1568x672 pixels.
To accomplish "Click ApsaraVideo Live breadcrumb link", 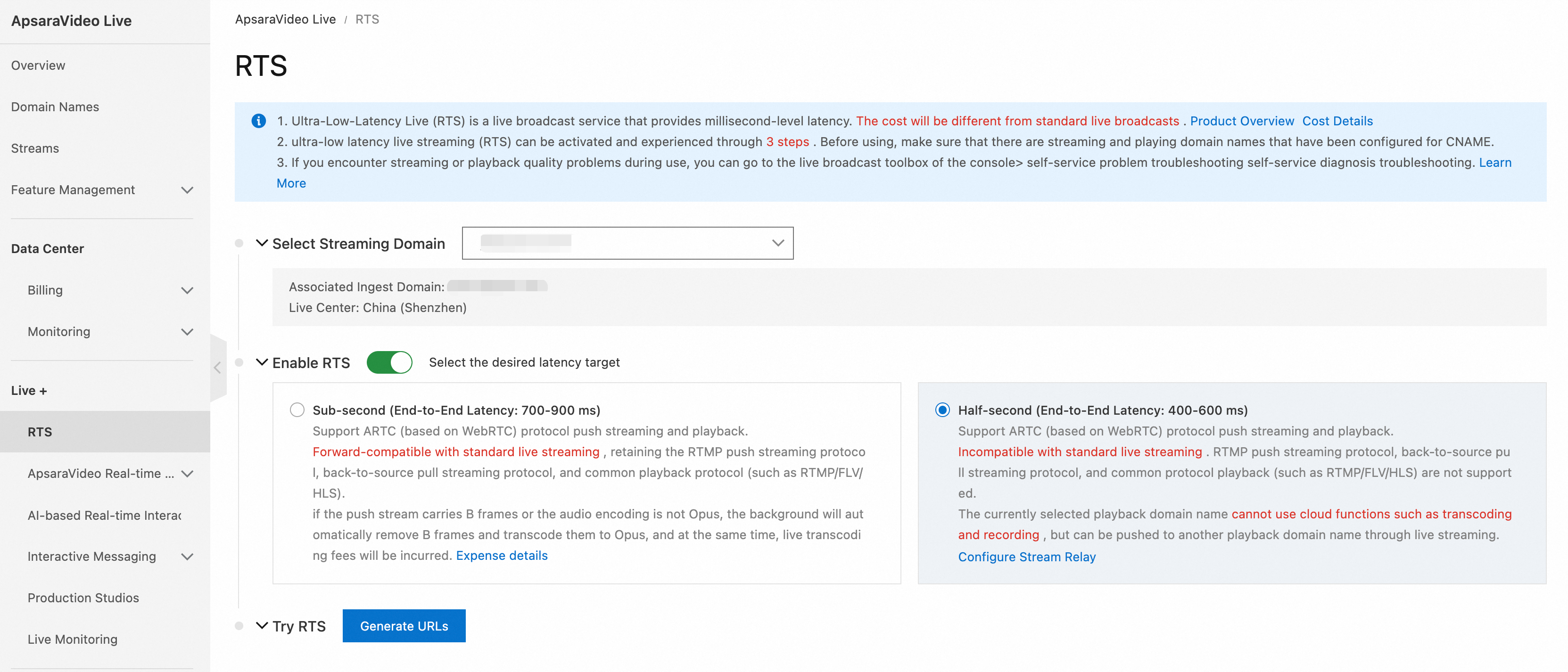I will pos(286,19).
